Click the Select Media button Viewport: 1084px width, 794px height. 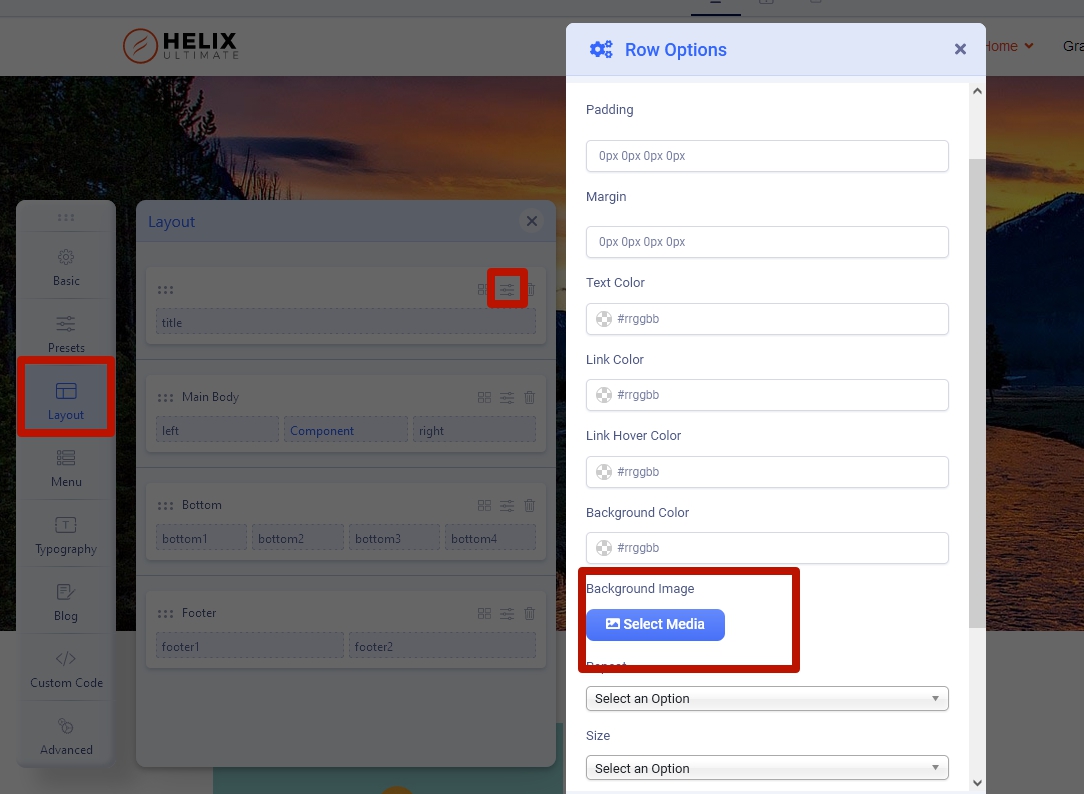click(x=655, y=624)
